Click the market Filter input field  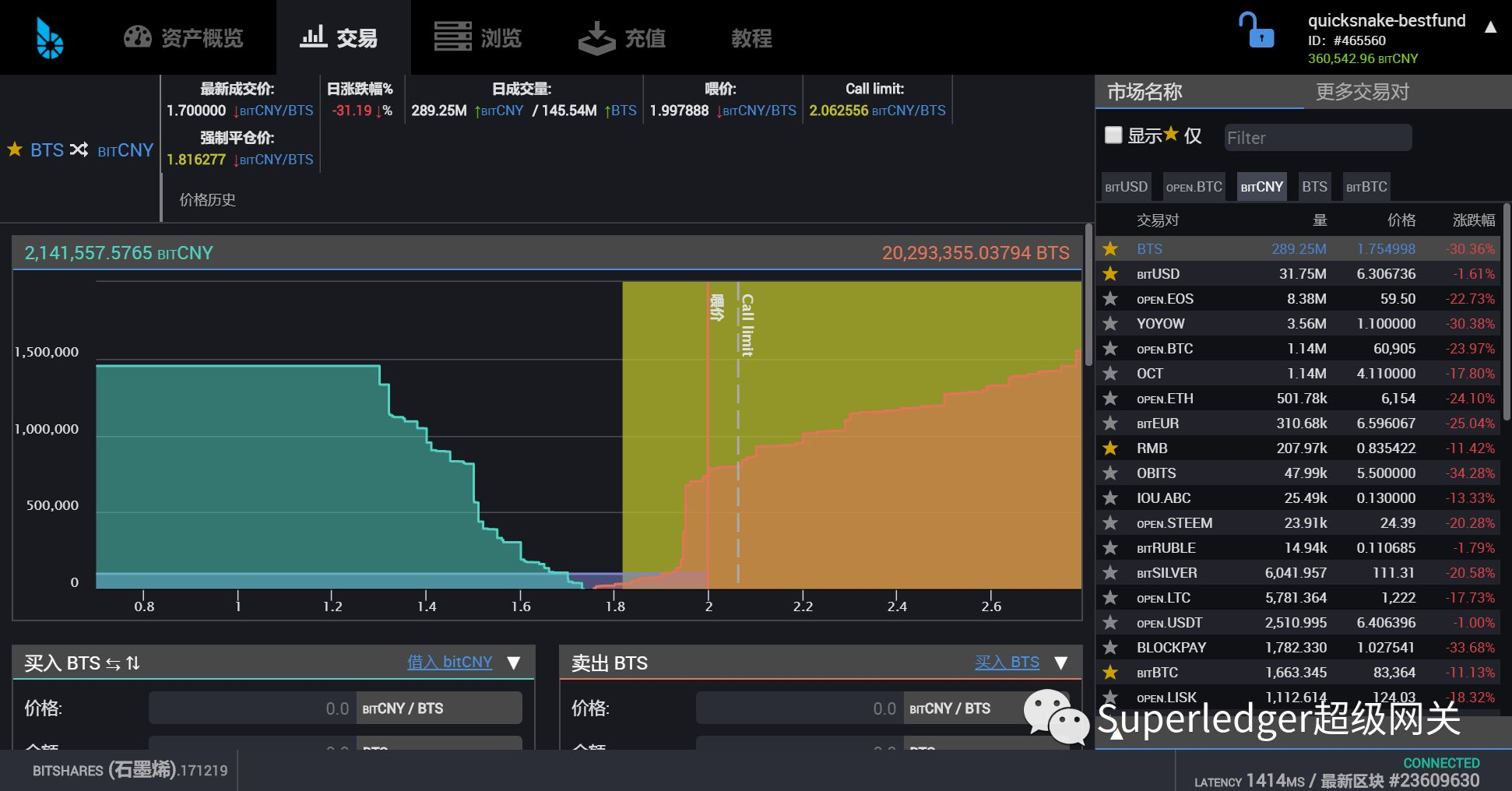pos(1317,138)
